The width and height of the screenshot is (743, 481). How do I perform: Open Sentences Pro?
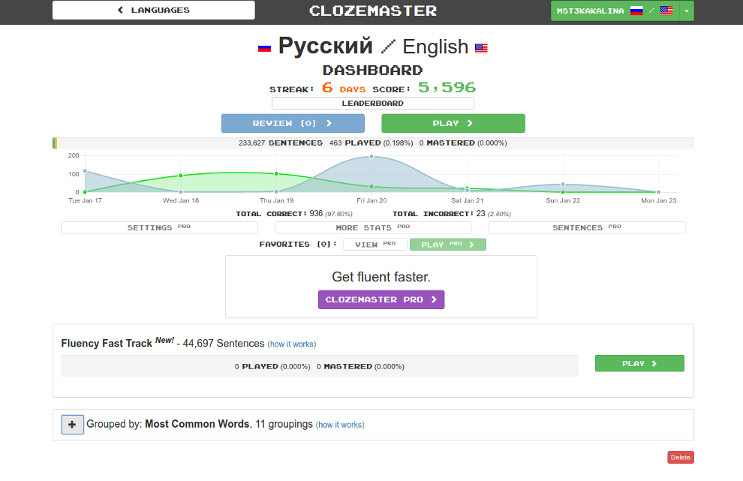point(587,227)
